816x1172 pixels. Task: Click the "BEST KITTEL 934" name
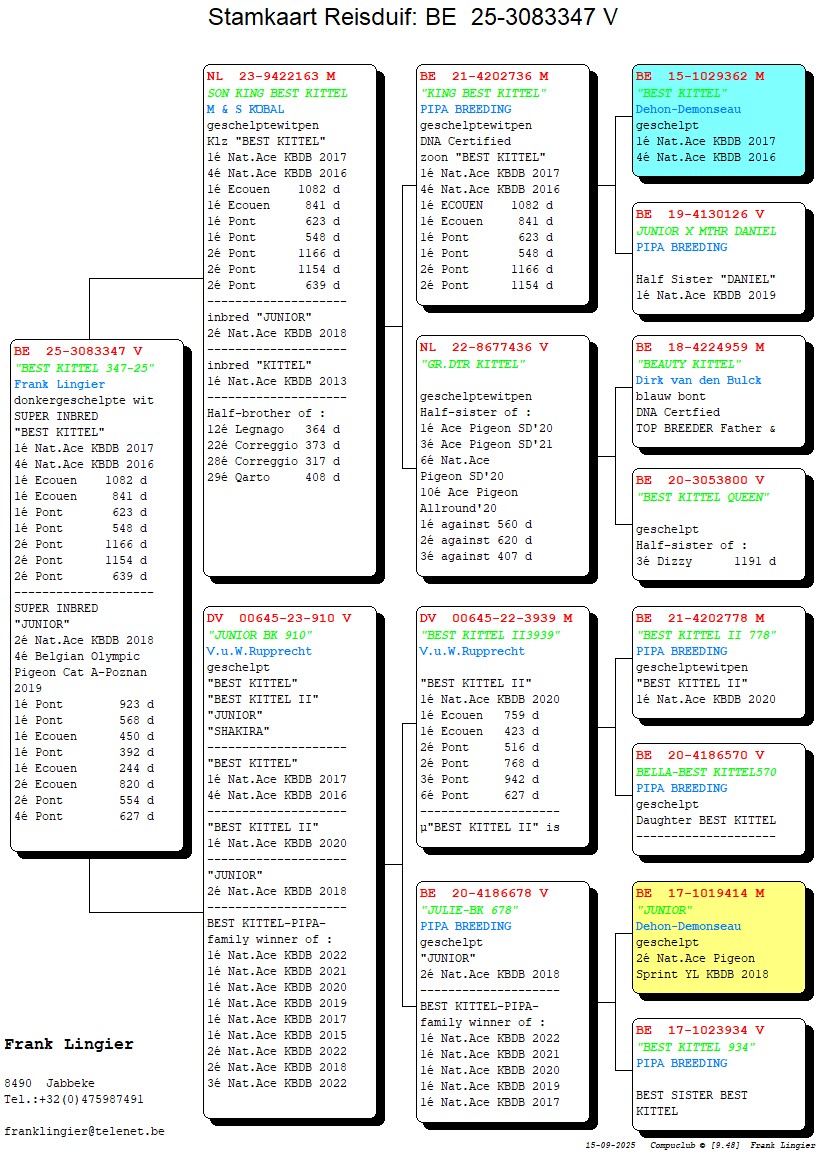[x=695, y=1047]
